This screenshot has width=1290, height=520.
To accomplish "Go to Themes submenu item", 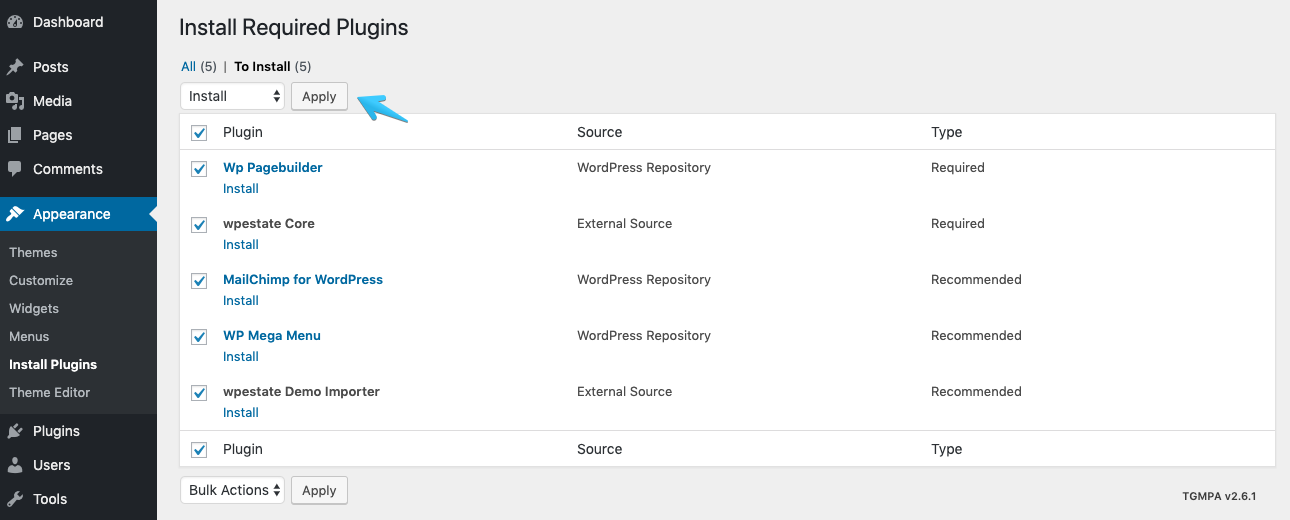I will point(34,253).
